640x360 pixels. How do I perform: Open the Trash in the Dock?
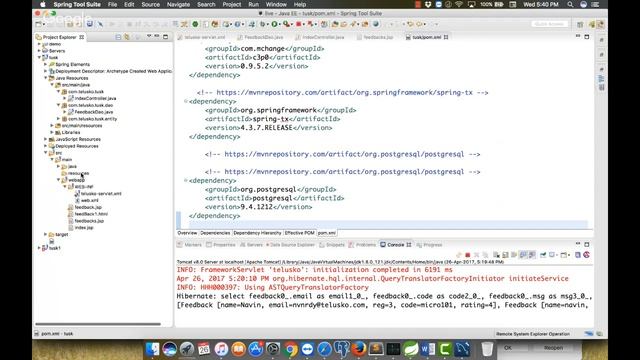point(487,349)
